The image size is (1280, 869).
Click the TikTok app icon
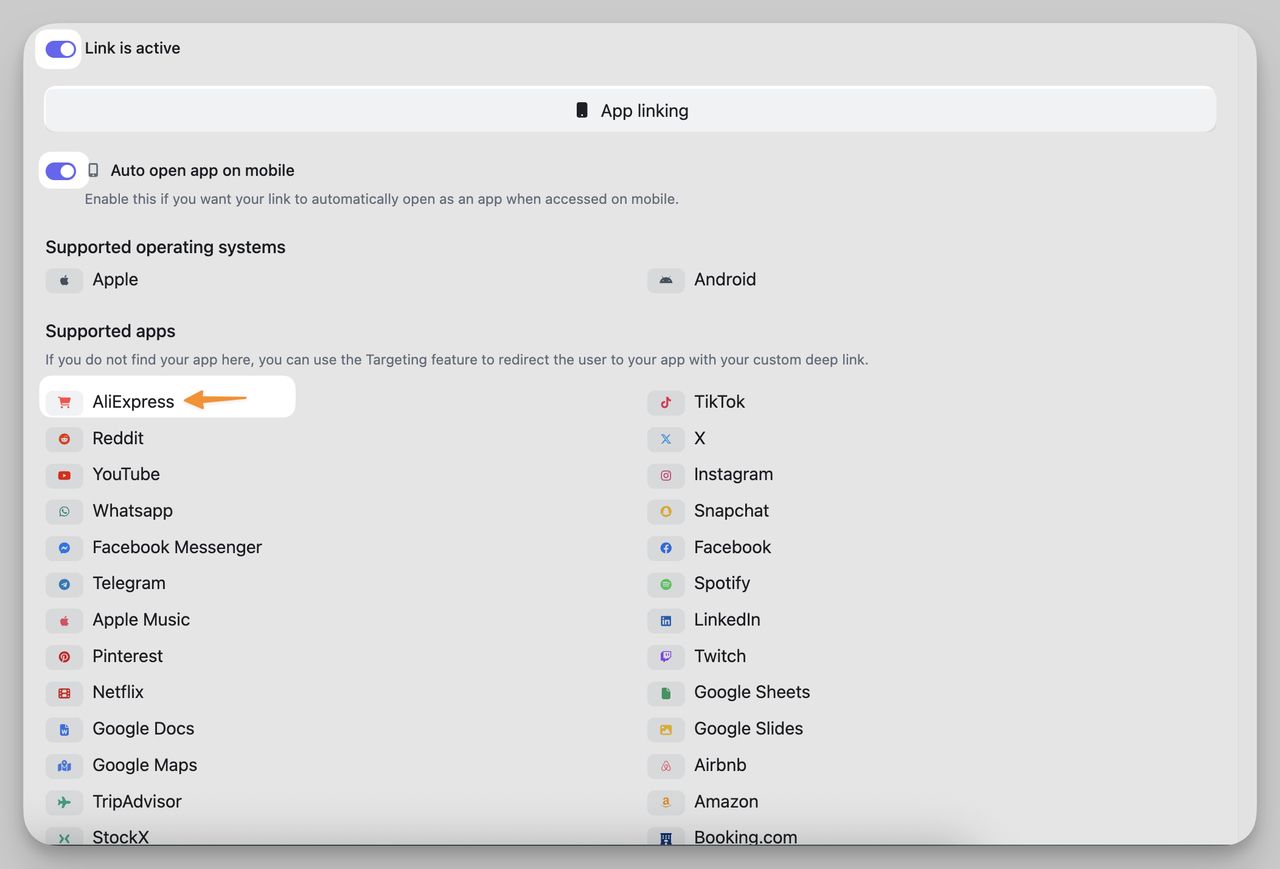pyautogui.click(x=666, y=402)
